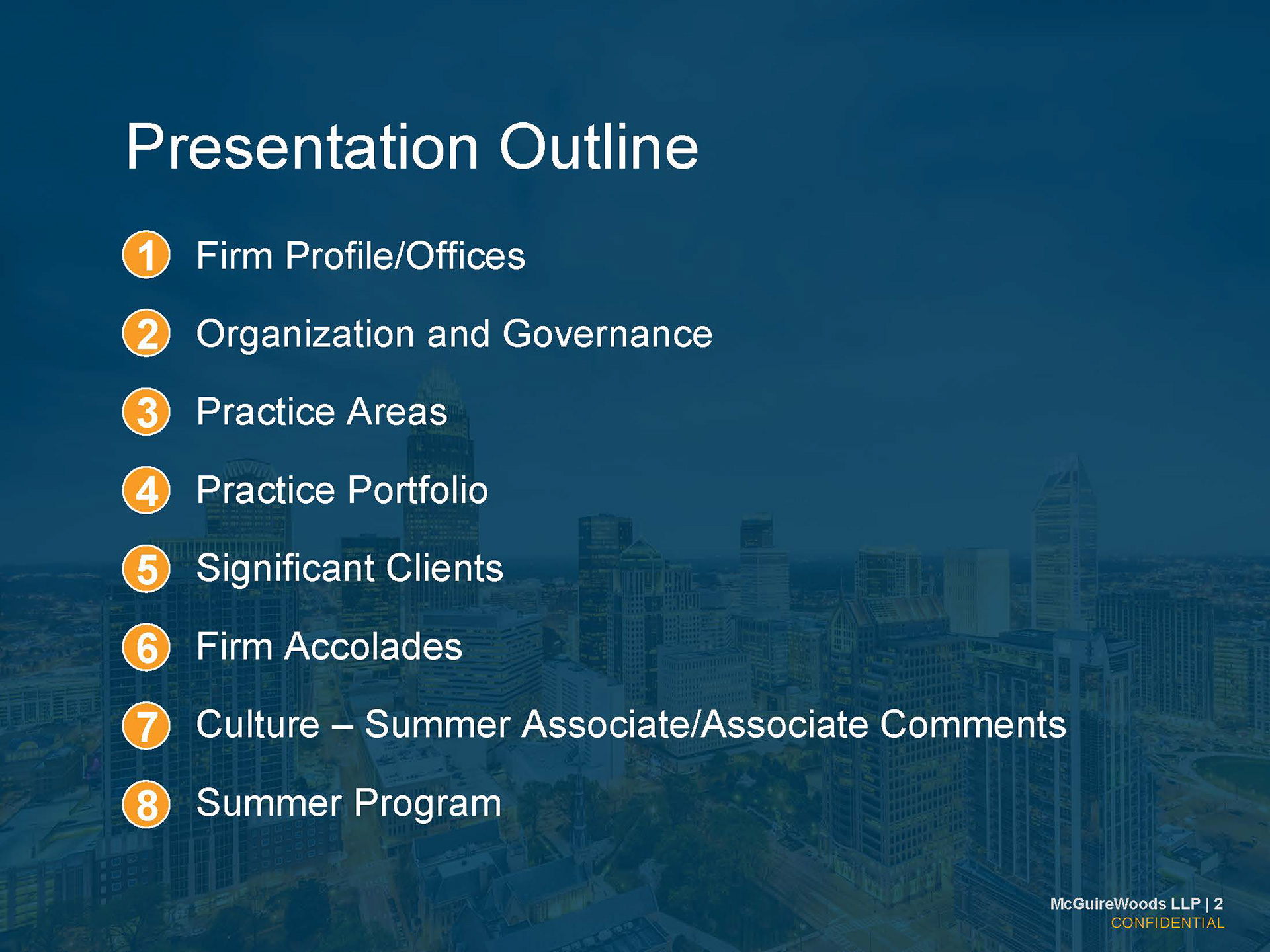The width and height of the screenshot is (1270, 952).
Task: Open Culture – Summer Associate/Associate Comments
Action: pos(630,725)
